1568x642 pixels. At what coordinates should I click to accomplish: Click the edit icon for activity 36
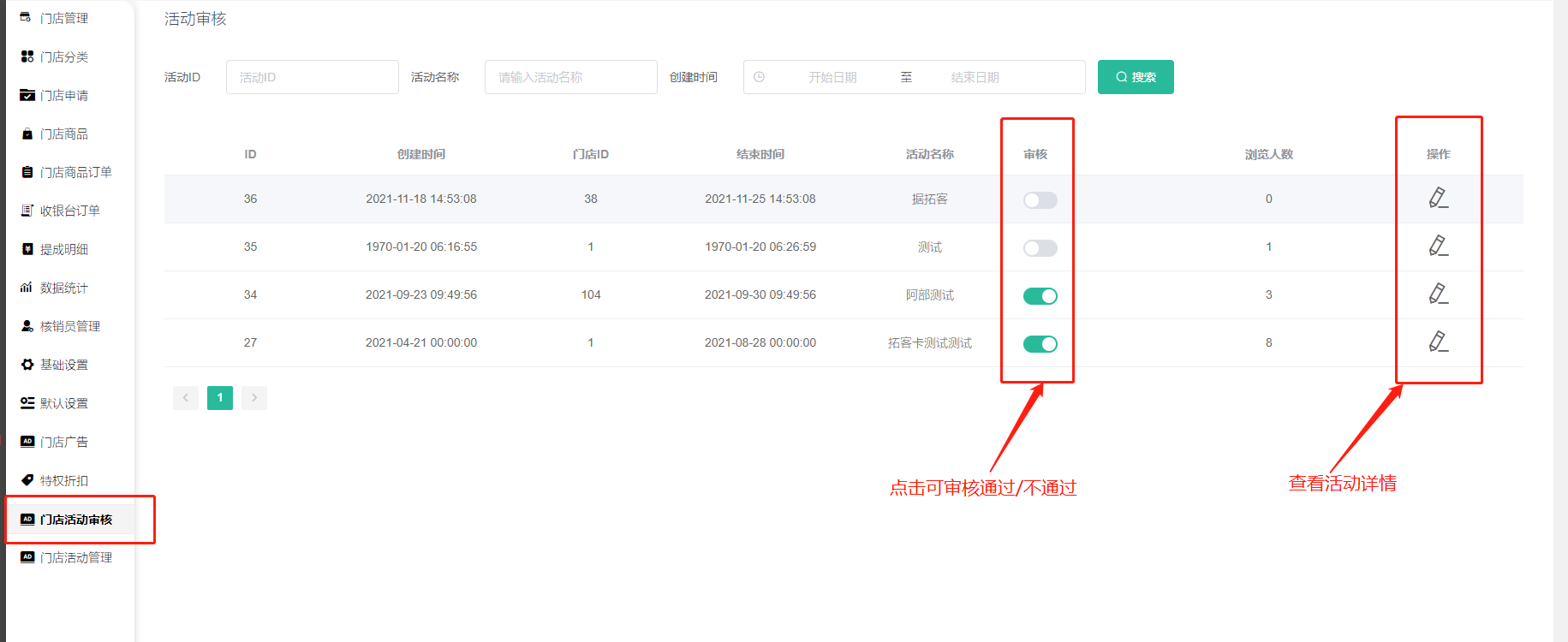(x=1438, y=199)
